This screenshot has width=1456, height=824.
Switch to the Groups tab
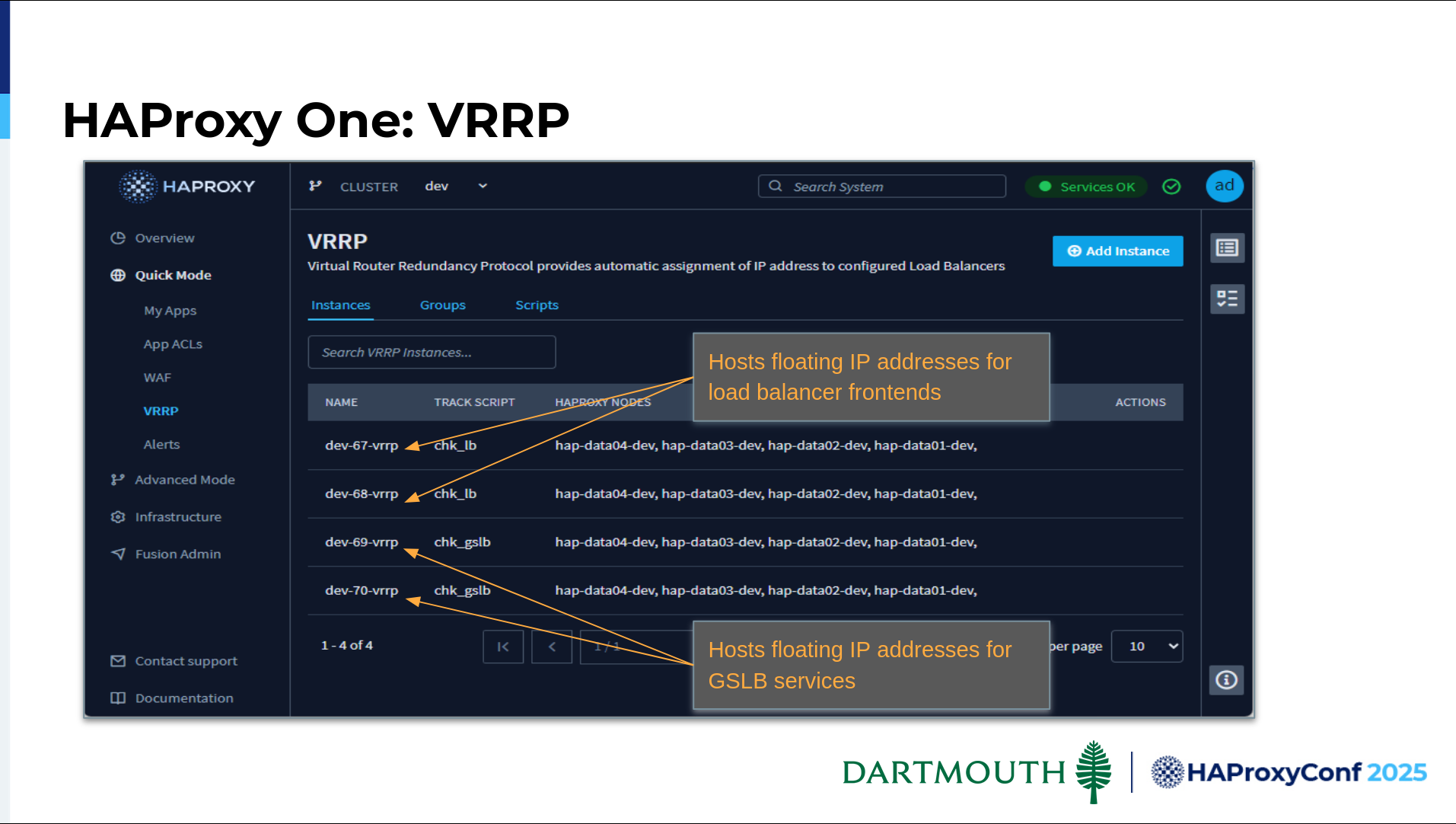[x=442, y=305]
